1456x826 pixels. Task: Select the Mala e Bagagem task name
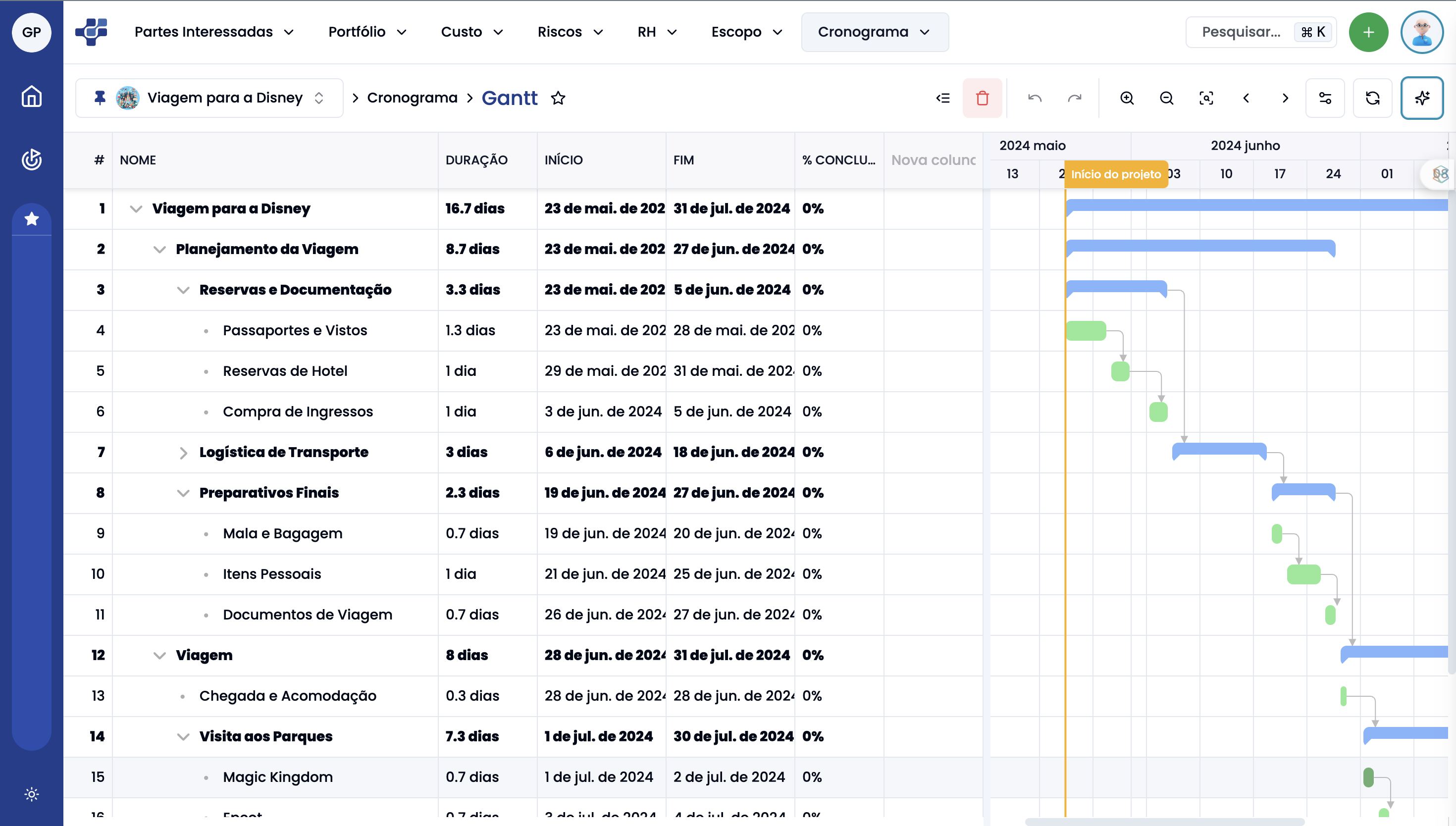(282, 533)
